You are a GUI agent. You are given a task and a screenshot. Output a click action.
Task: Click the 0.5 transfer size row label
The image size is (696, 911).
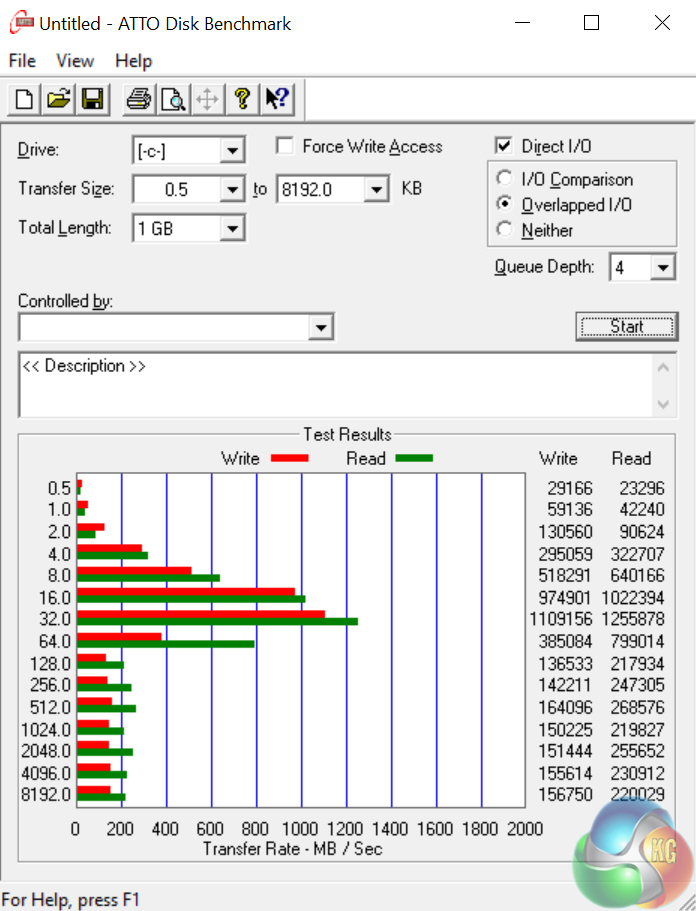click(59, 489)
